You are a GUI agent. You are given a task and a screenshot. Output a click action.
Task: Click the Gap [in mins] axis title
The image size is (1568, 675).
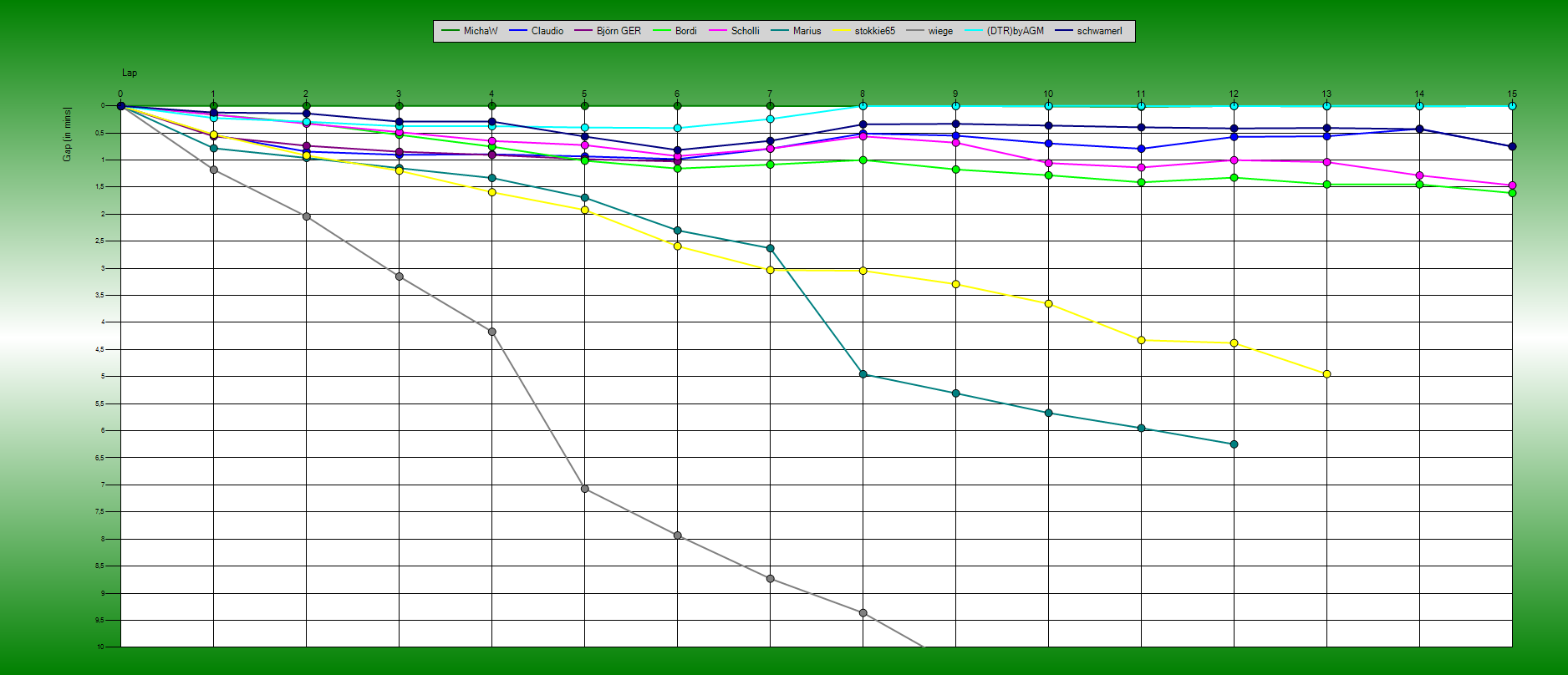point(67,134)
